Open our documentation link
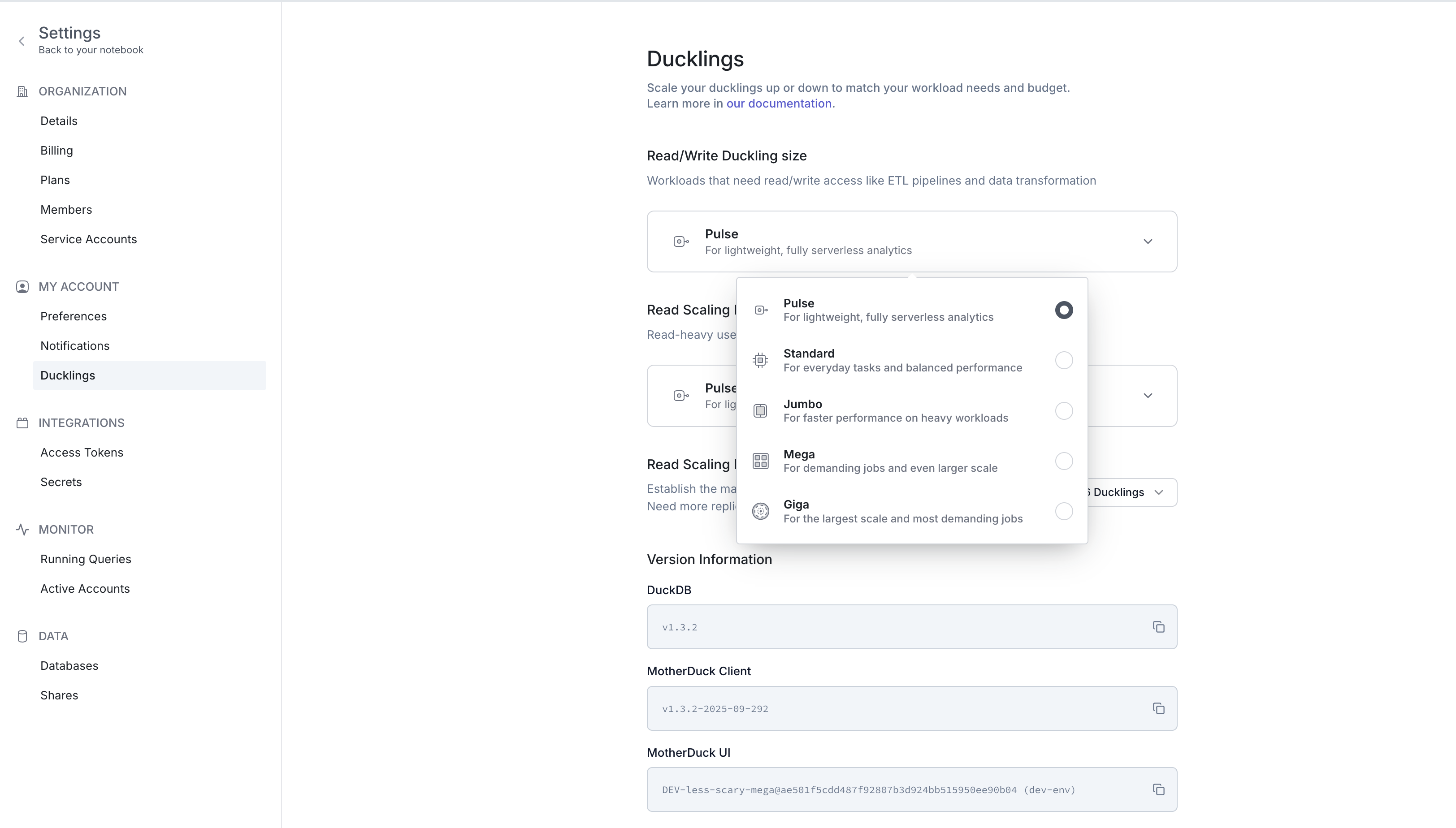The image size is (1456, 828). coord(779,103)
